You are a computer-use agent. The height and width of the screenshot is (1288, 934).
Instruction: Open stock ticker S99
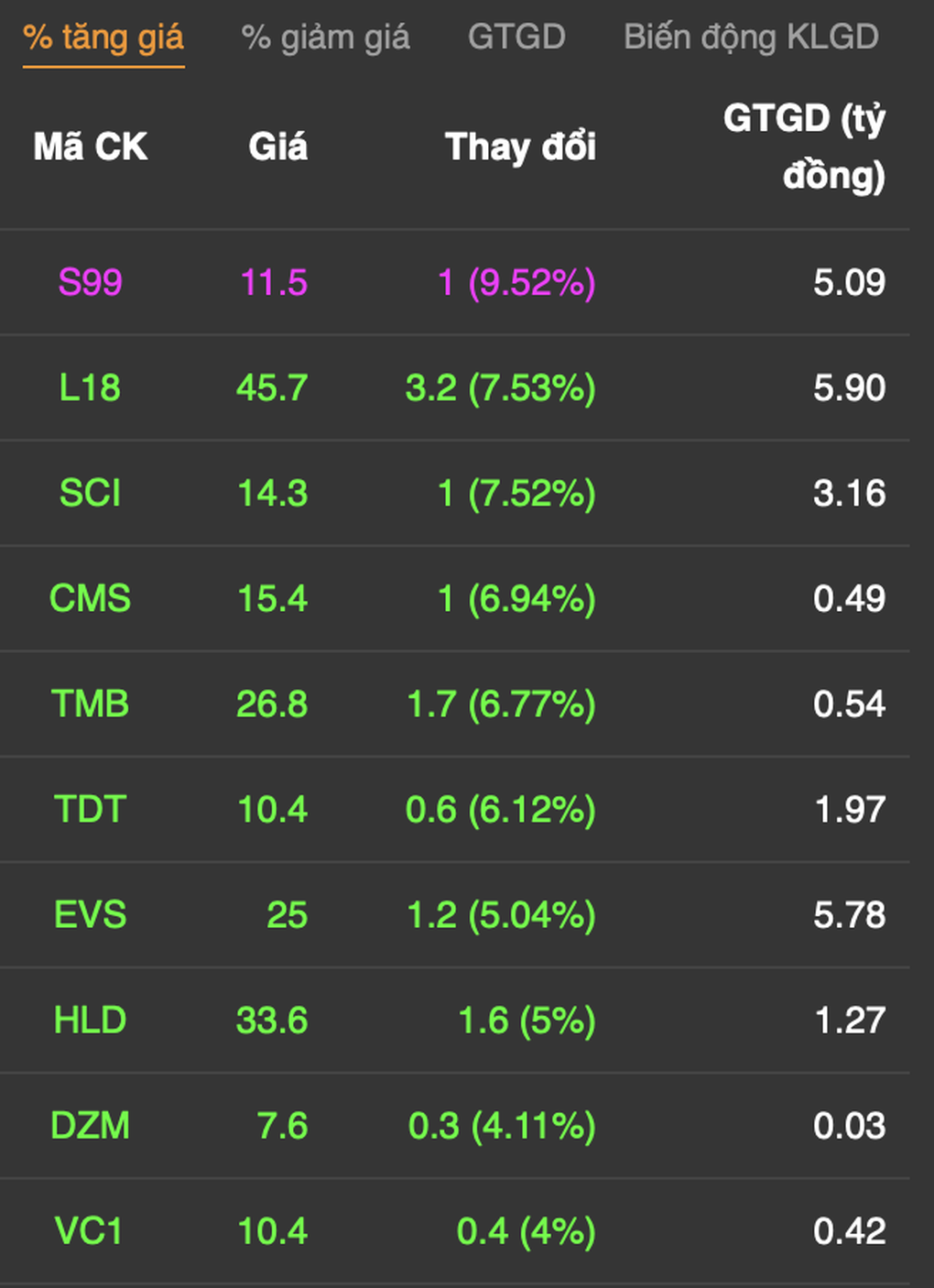click(90, 282)
